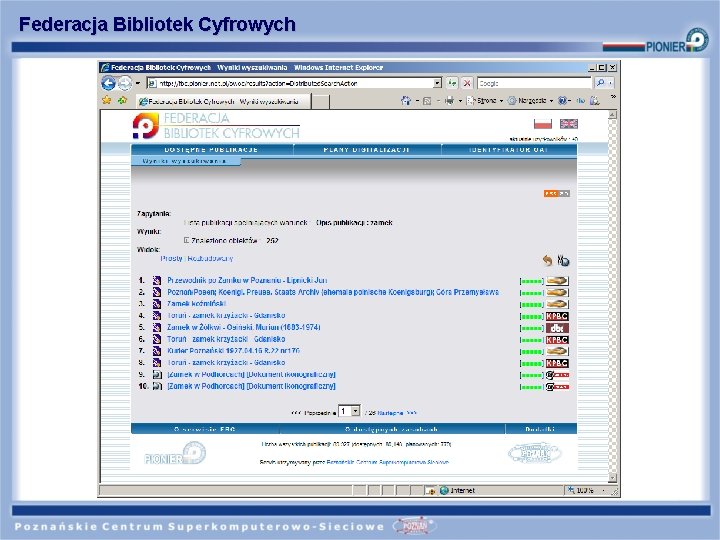Image resolution: width=720 pixels, height=540 pixels.
Task: Click library logo on result 10
Action: tap(557, 387)
